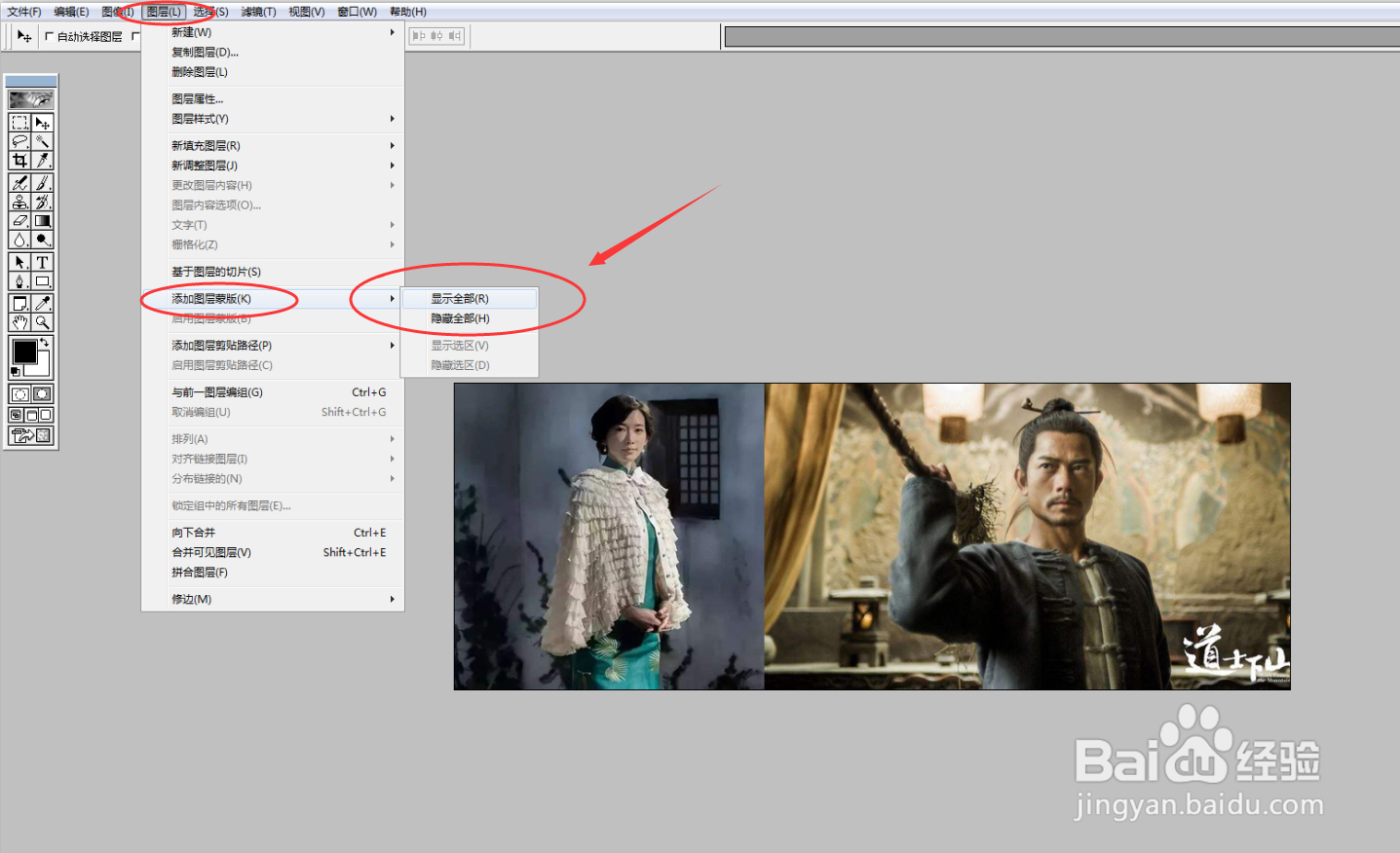Switch to full screen mode
This screenshot has width=1400, height=853.
pyautogui.click(x=46, y=415)
